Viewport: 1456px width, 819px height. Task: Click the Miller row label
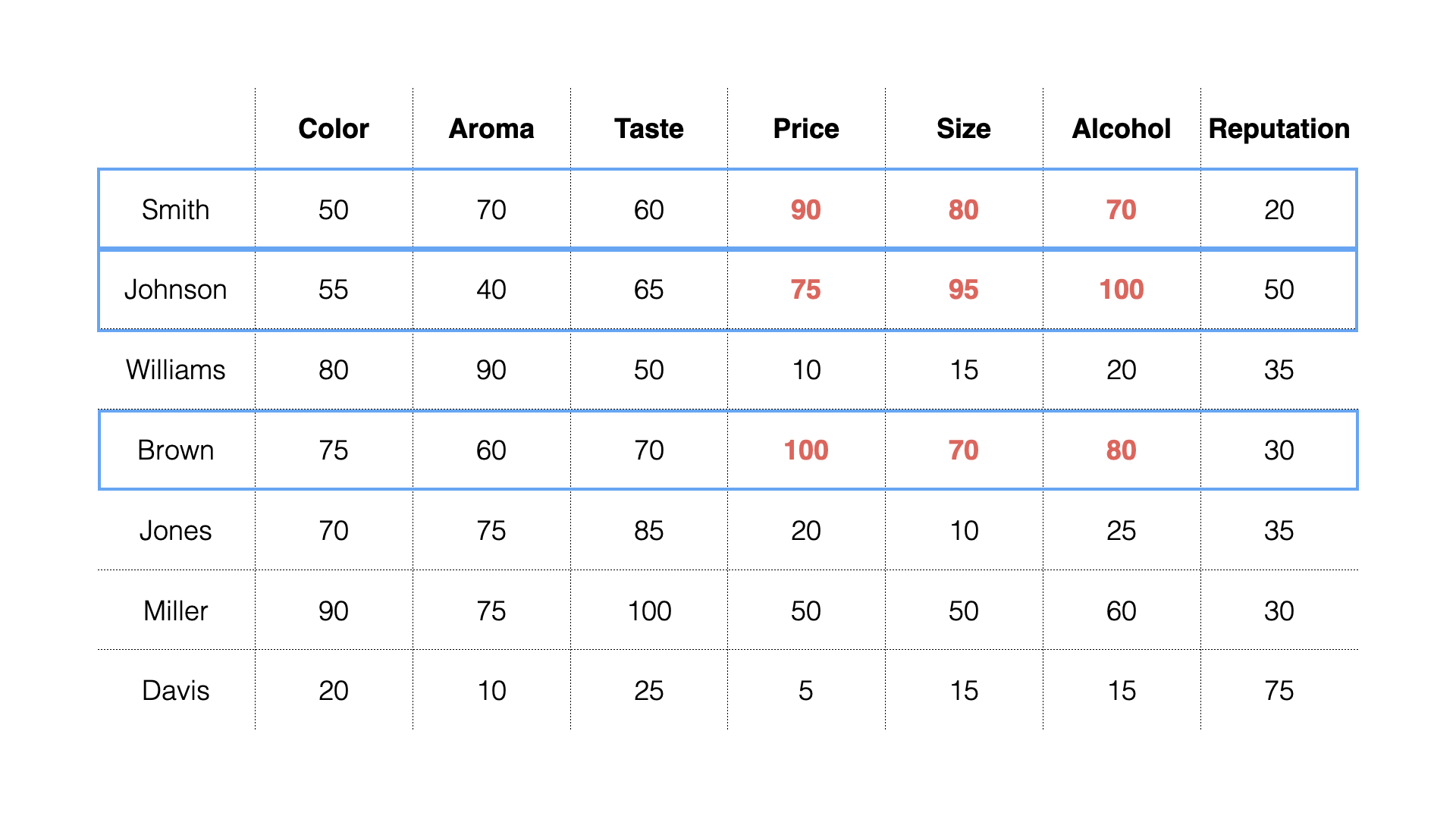[175, 611]
